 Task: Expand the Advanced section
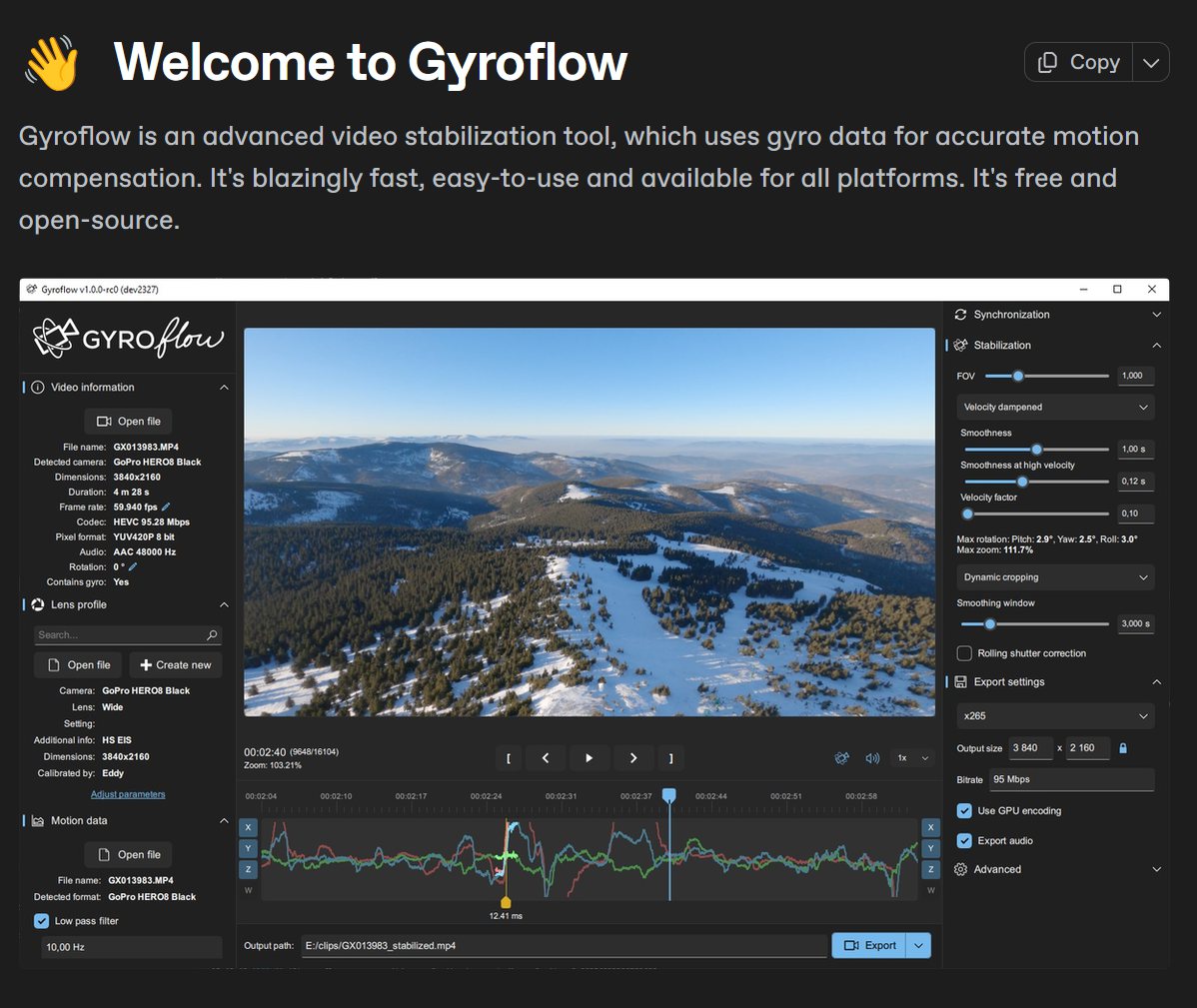click(1157, 869)
